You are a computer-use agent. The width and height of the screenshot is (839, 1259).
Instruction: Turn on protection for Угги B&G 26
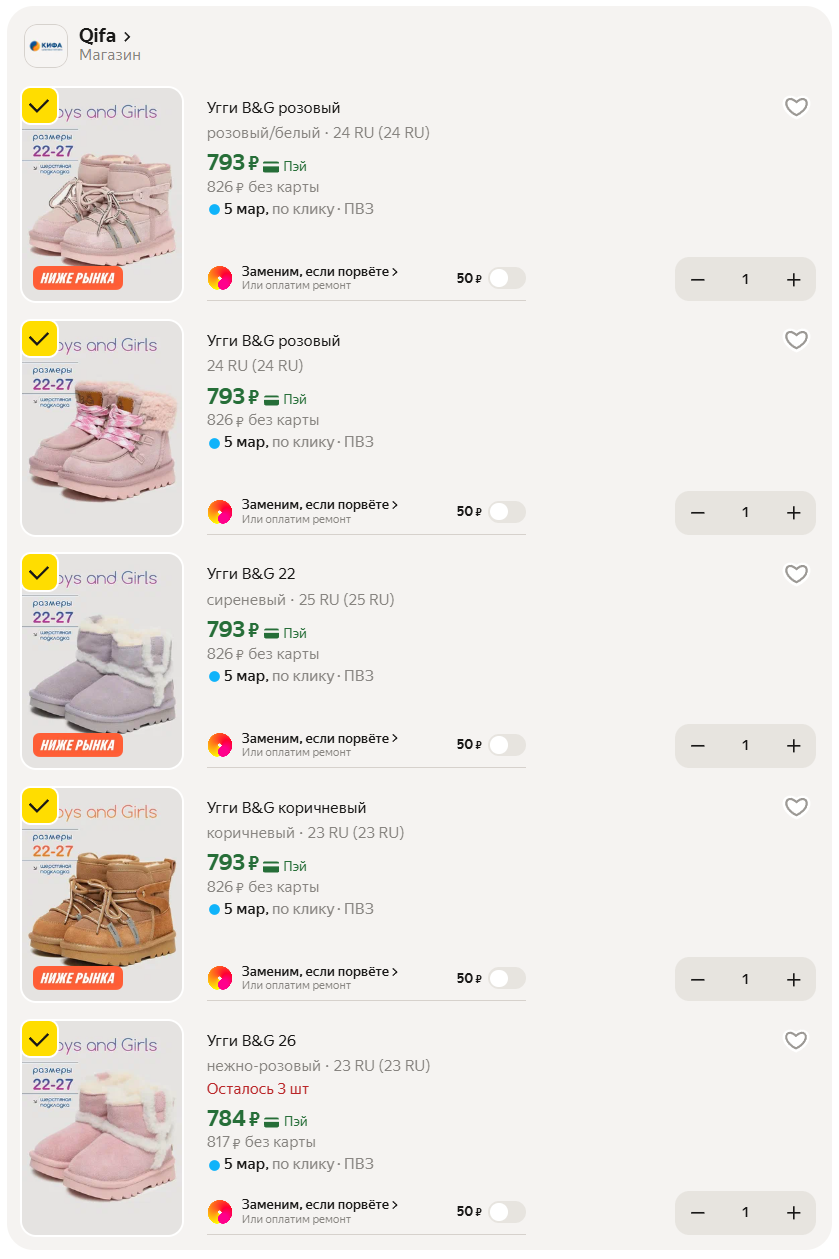pyautogui.click(x=506, y=1212)
